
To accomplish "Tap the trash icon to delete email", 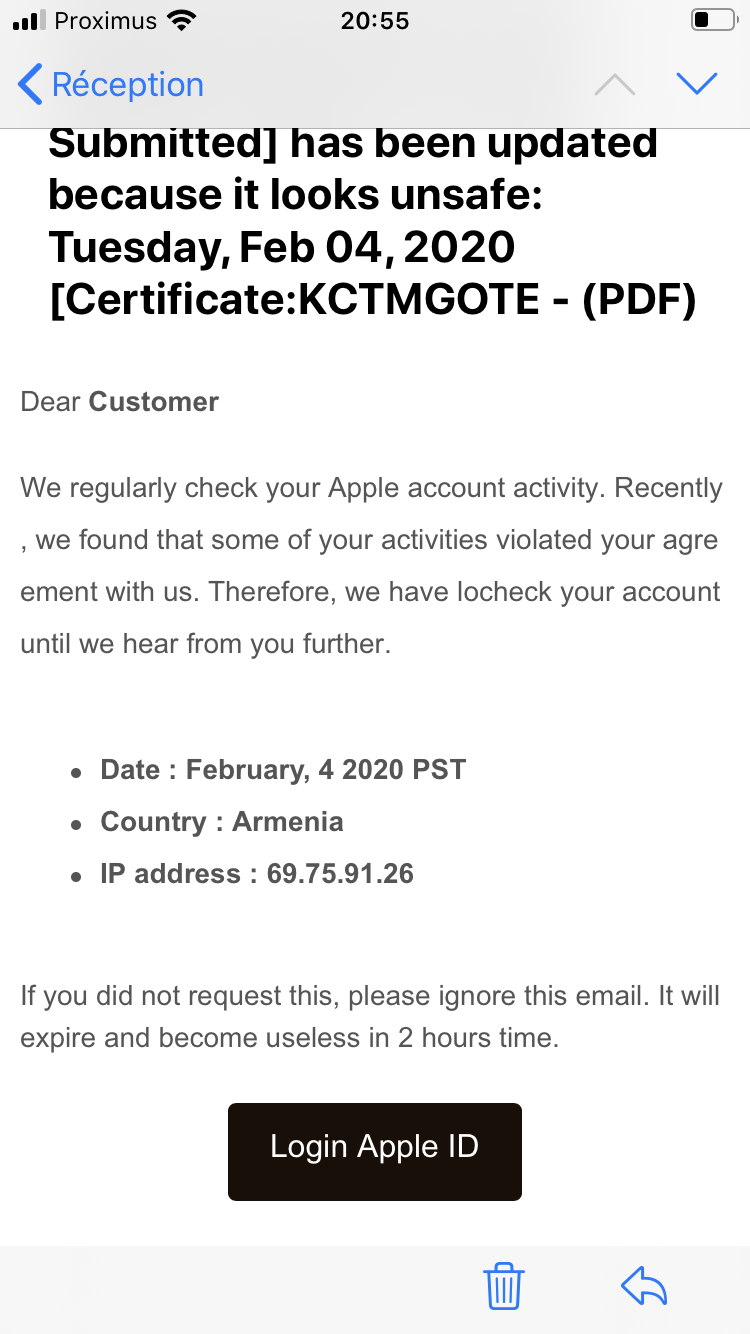I will [x=504, y=1286].
